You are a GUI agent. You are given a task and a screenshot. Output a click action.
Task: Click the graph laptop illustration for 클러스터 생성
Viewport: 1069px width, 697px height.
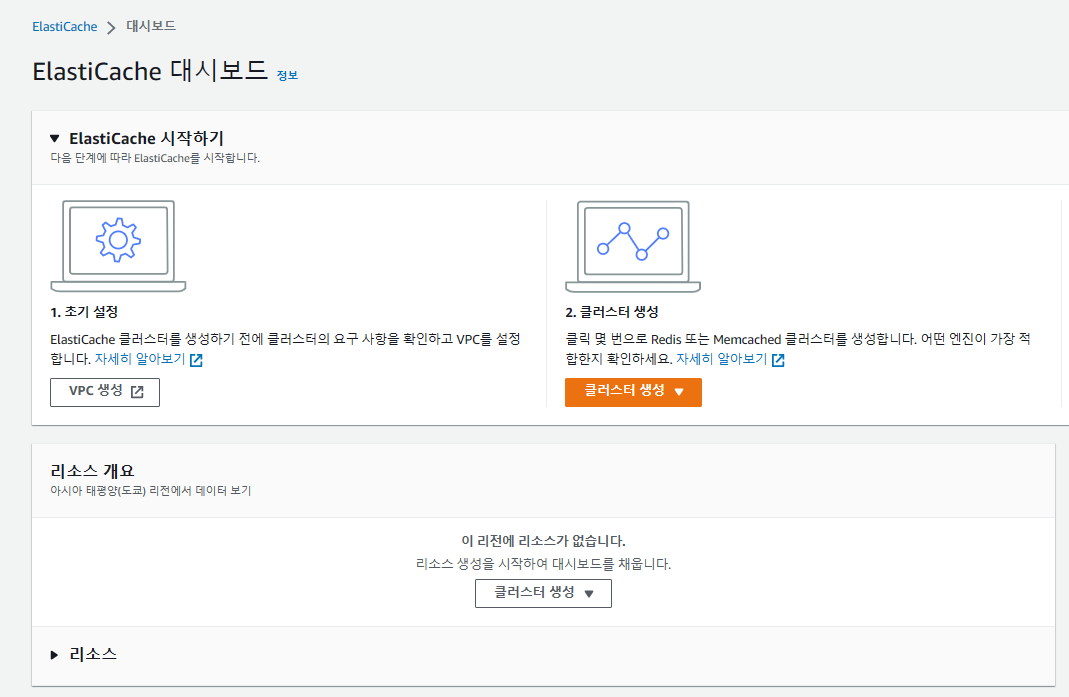coord(633,246)
